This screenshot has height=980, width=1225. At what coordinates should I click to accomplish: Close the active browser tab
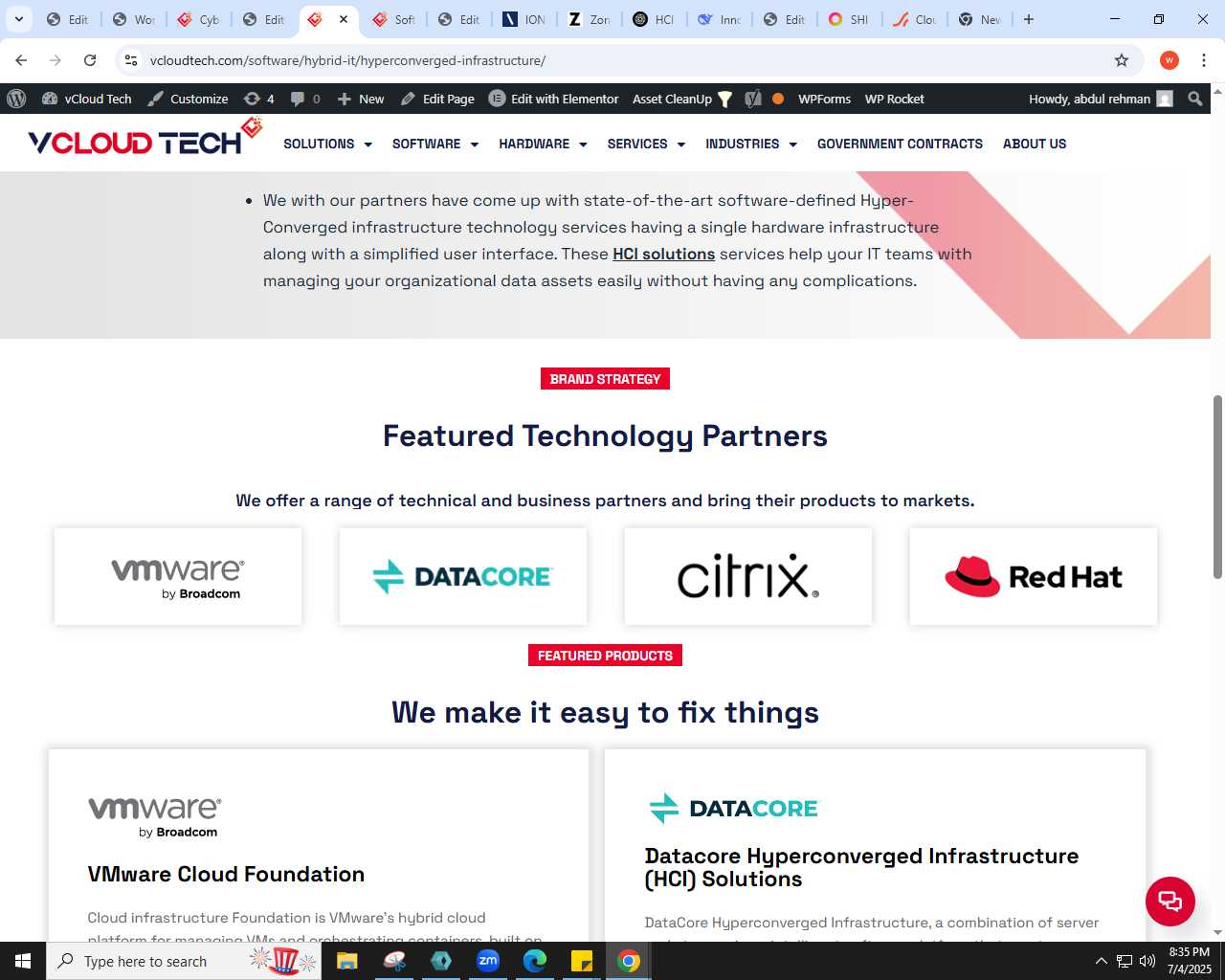coord(344,19)
